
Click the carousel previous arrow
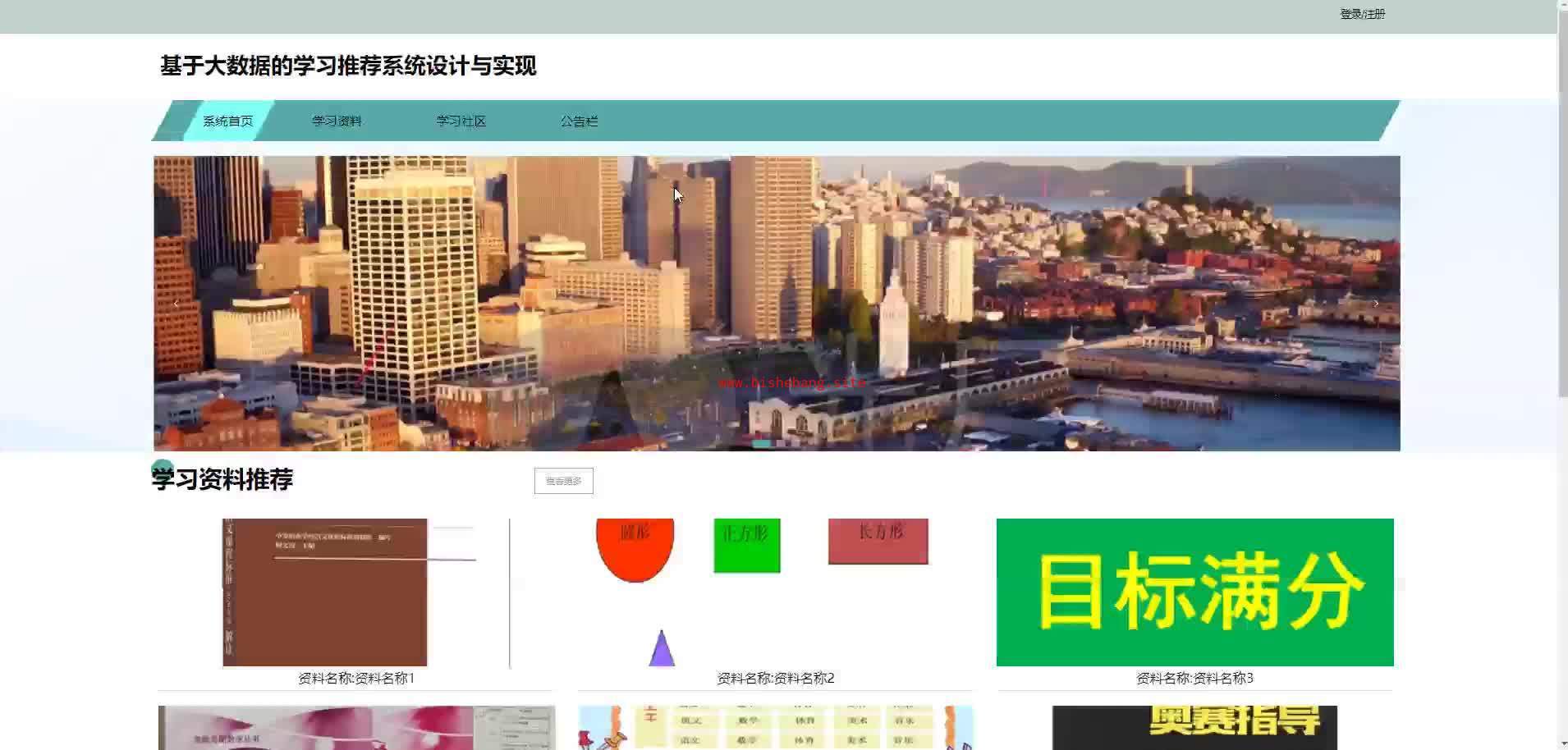tap(176, 304)
